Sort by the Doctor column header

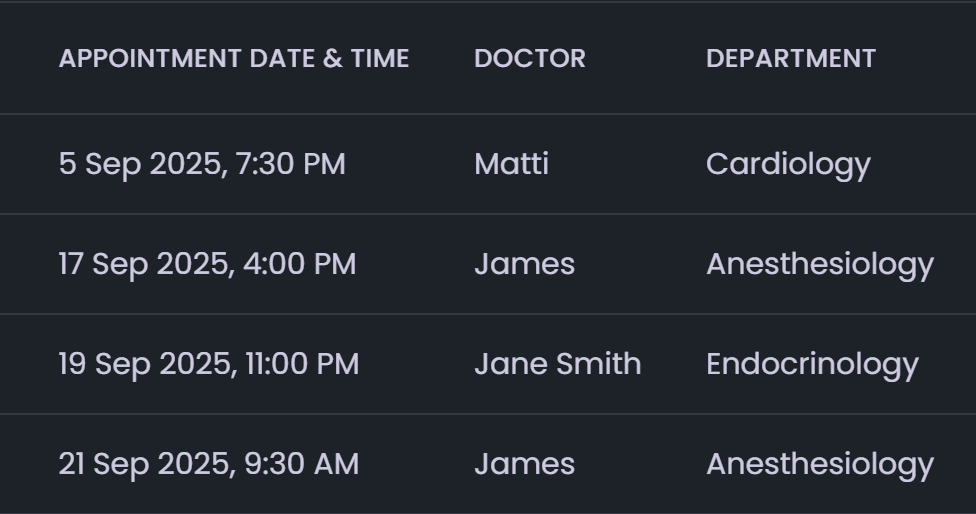[530, 58]
